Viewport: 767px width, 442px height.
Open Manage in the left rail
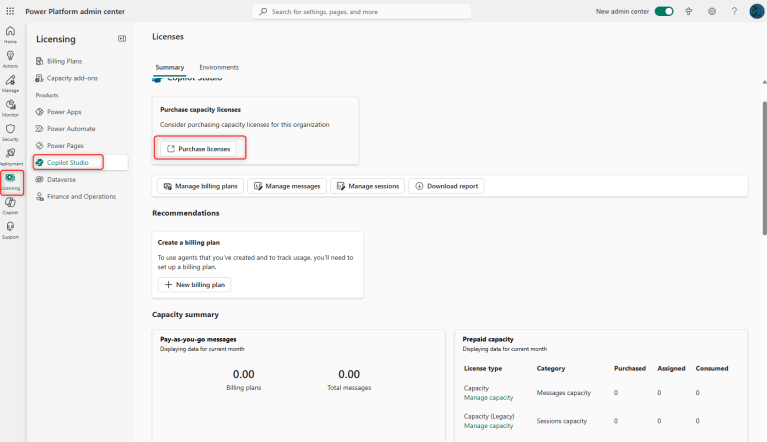pyautogui.click(x=10, y=84)
